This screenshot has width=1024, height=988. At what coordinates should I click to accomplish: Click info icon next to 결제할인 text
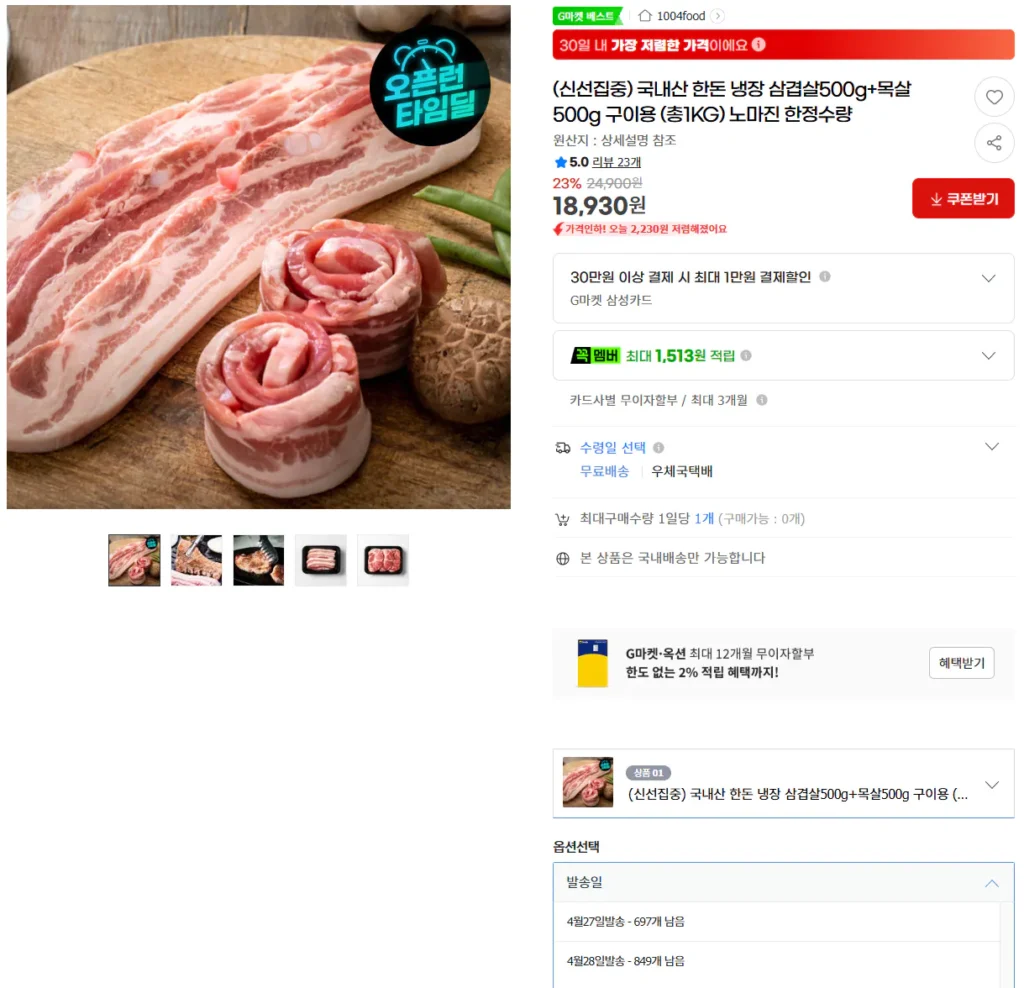(824, 276)
